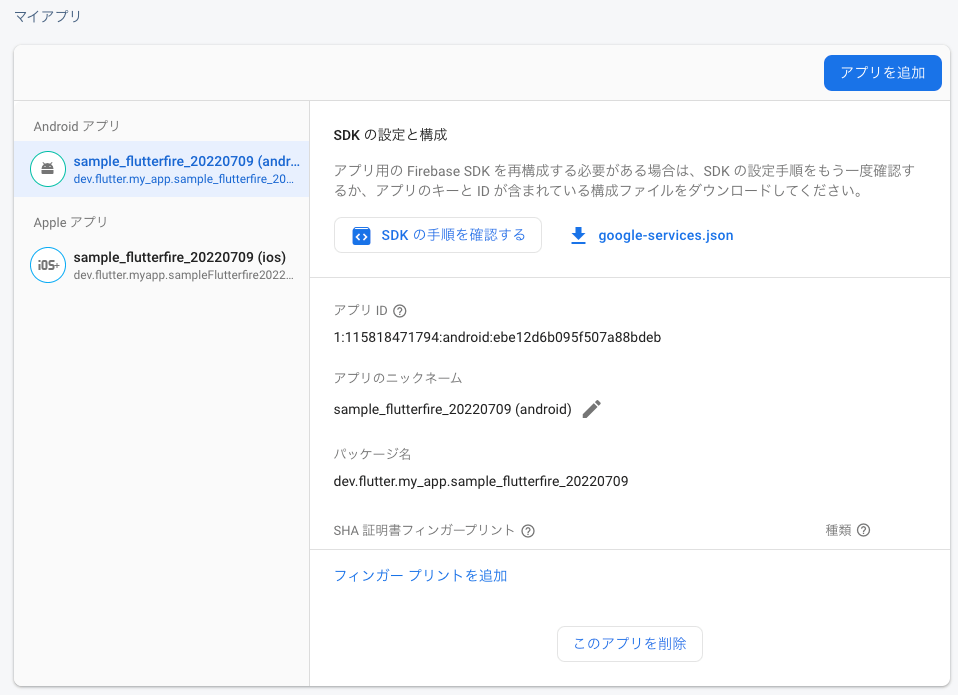Image resolution: width=958 pixels, height=695 pixels.
Task: Click the download arrow icon
Action: 578,236
